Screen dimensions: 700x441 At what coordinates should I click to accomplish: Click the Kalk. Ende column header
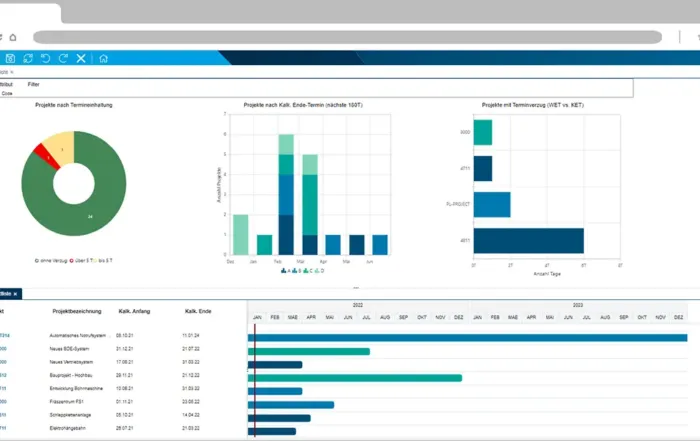coord(198,311)
